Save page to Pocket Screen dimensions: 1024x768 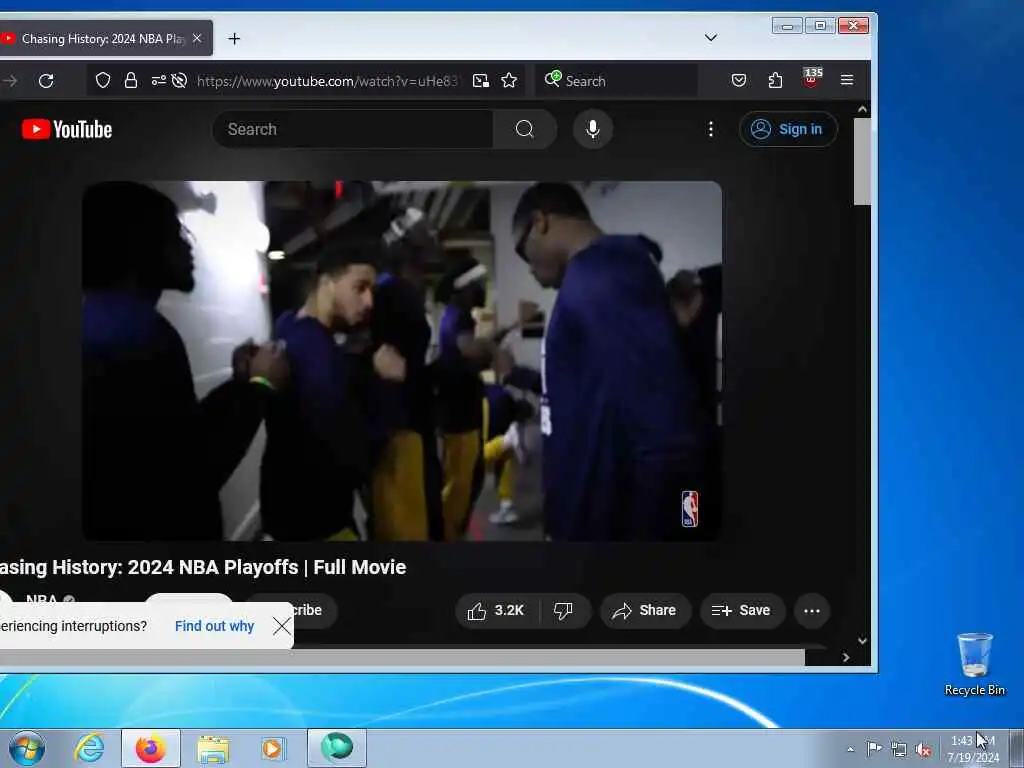[x=739, y=80]
